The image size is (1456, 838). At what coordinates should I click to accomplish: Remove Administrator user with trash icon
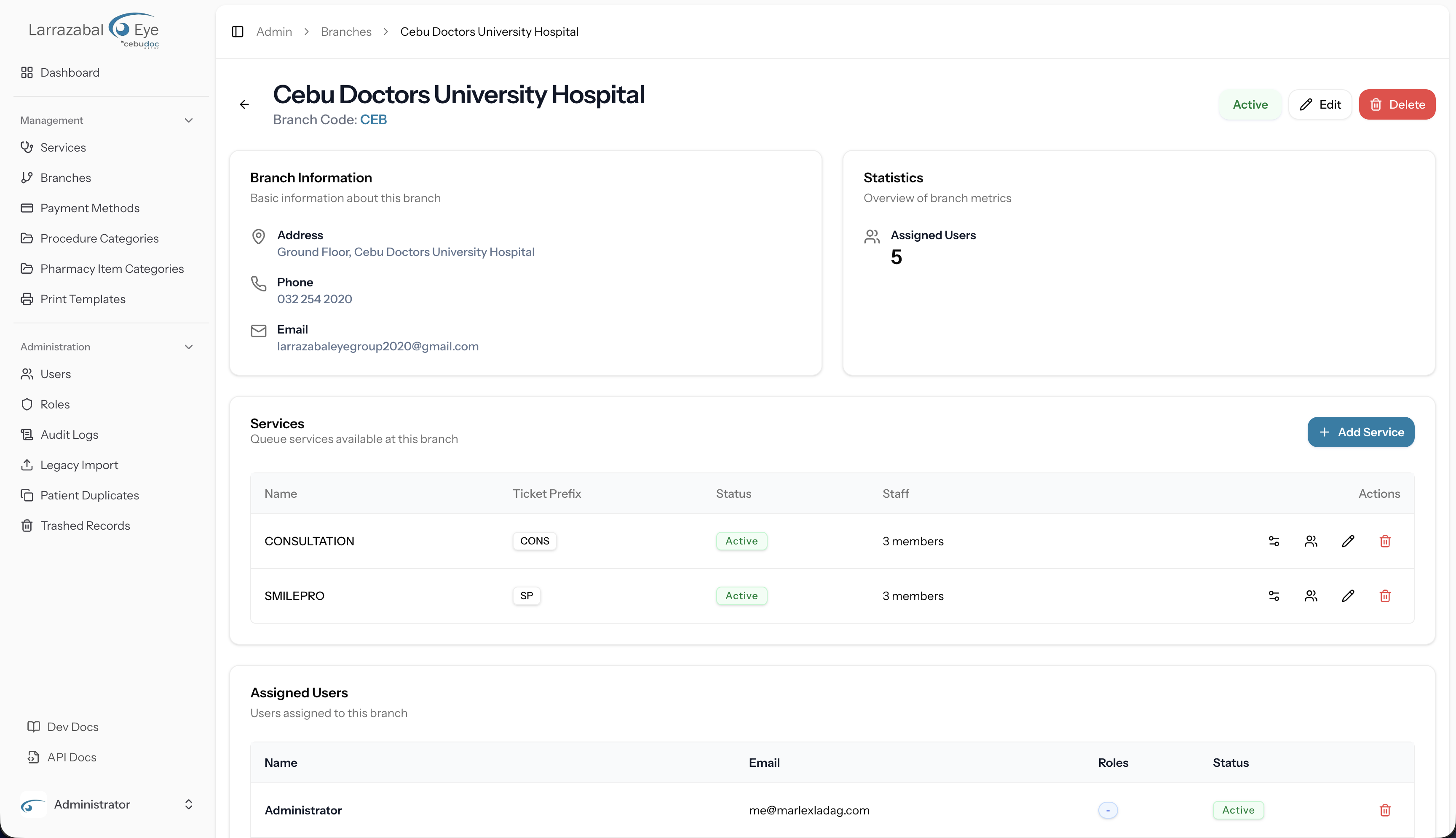(1385, 810)
